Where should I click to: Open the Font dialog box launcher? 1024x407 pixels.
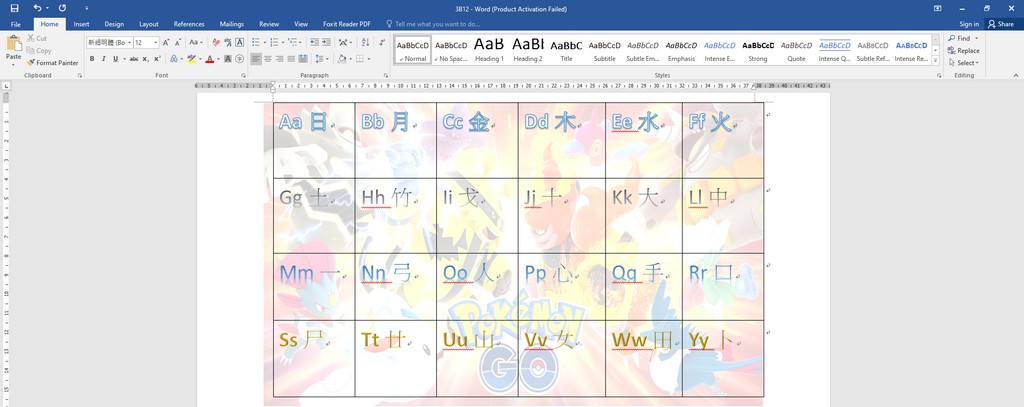(x=243, y=76)
